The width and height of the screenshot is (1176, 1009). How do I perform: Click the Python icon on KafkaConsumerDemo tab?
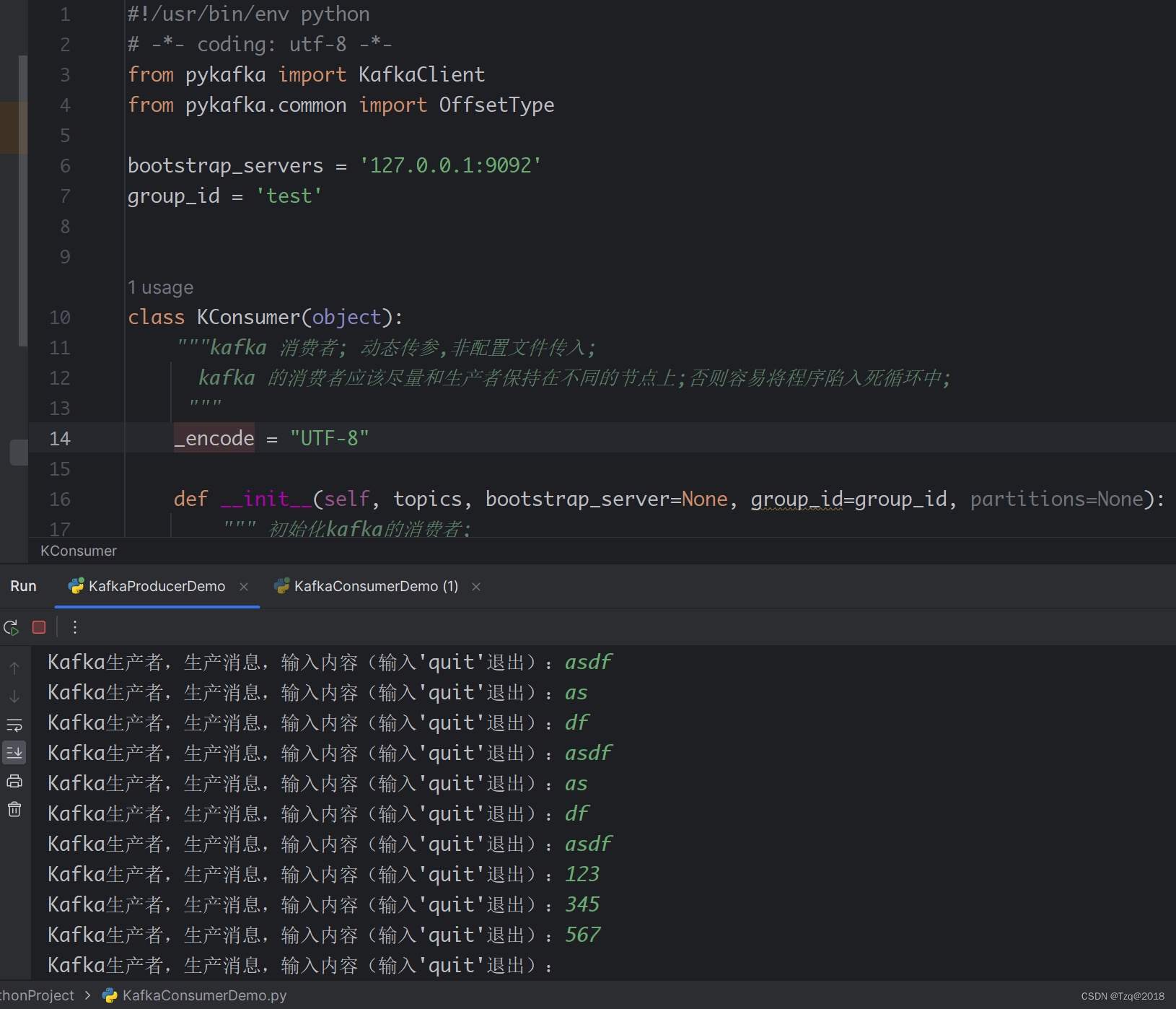(281, 586)
